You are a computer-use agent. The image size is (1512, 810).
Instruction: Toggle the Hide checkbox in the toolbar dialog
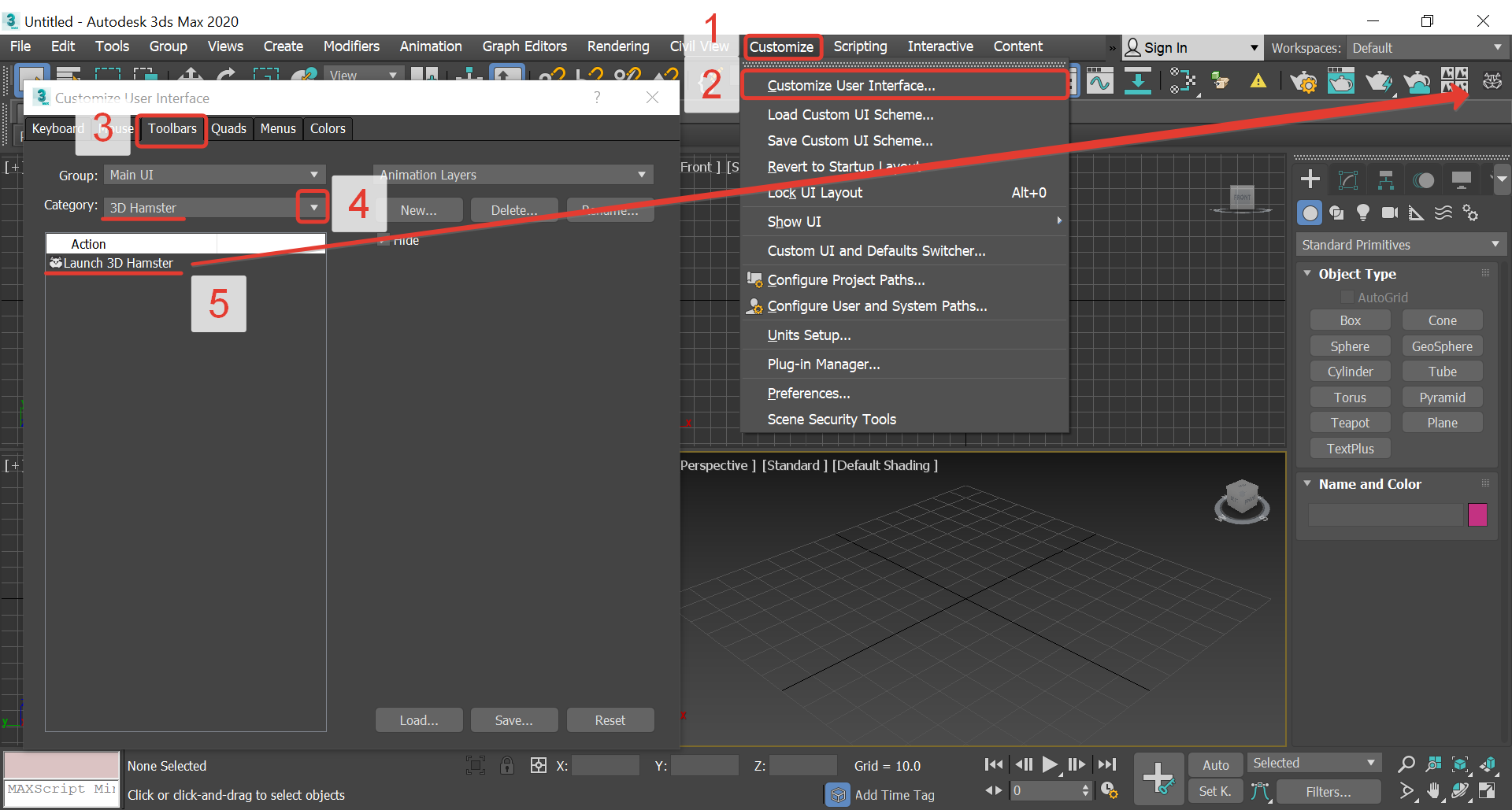pos(384,240)
